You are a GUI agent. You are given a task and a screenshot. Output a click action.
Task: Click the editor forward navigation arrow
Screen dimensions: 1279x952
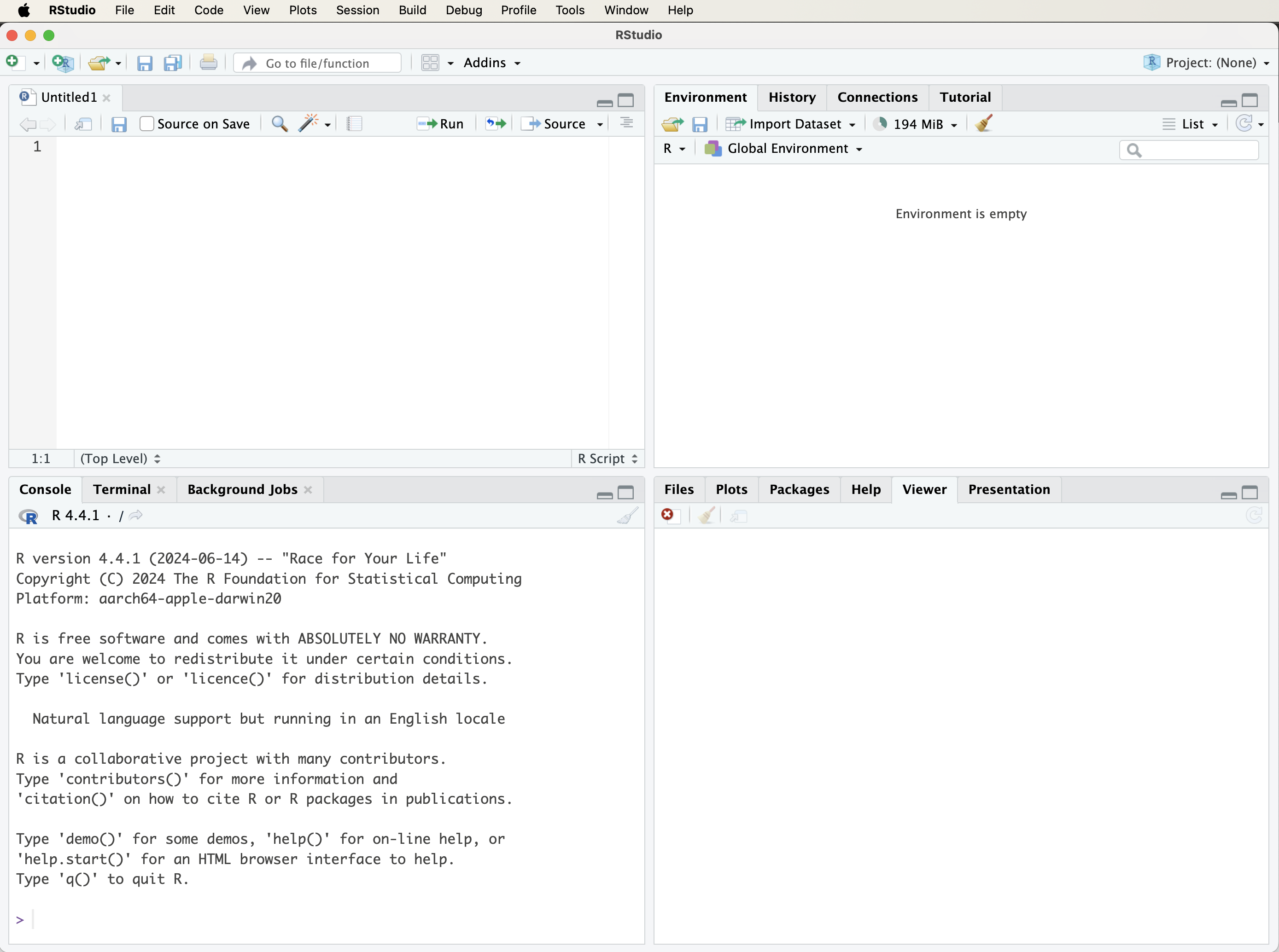click(47, 124)
